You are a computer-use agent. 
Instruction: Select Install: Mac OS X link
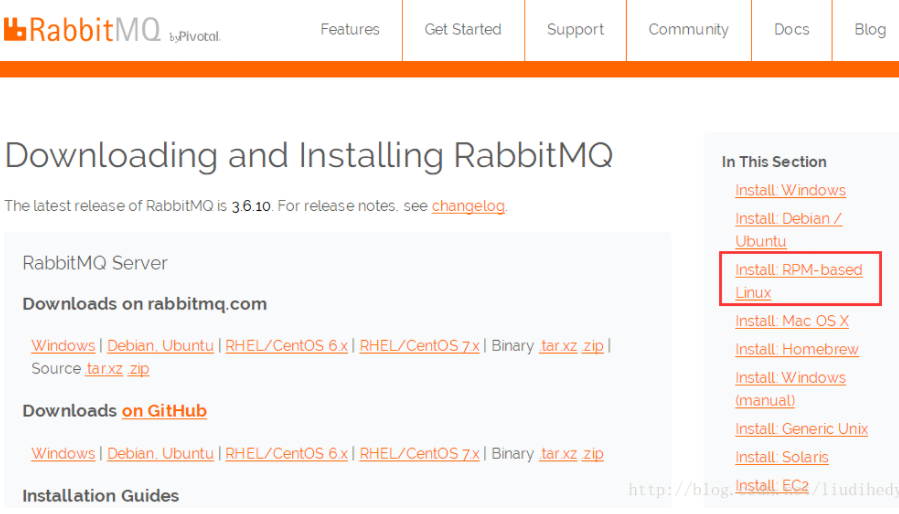point(792,321)
